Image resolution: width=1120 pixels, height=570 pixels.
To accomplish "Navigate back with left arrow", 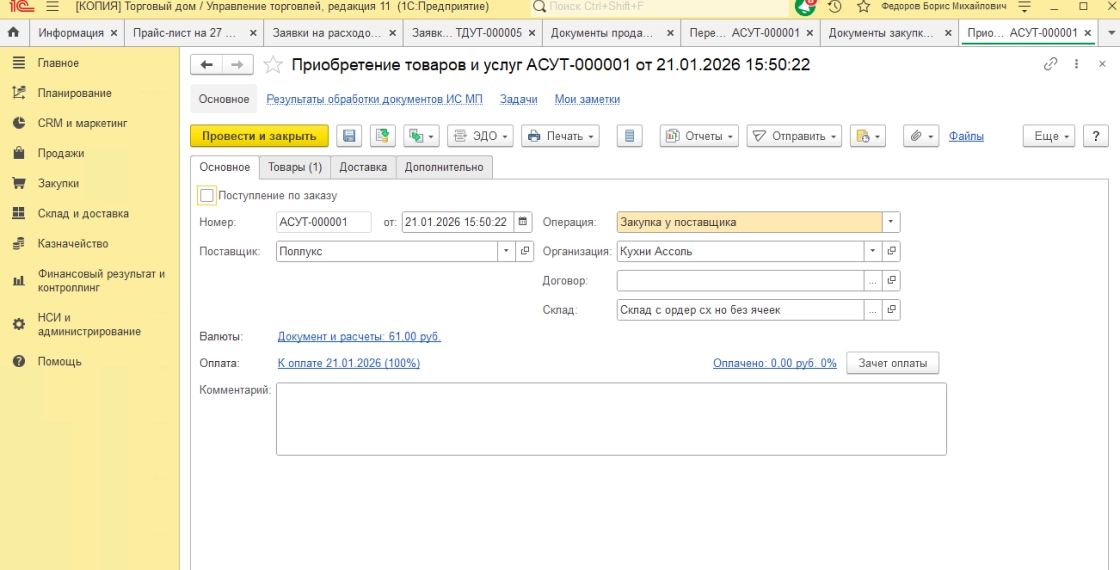I will click(x=206, y=65).
